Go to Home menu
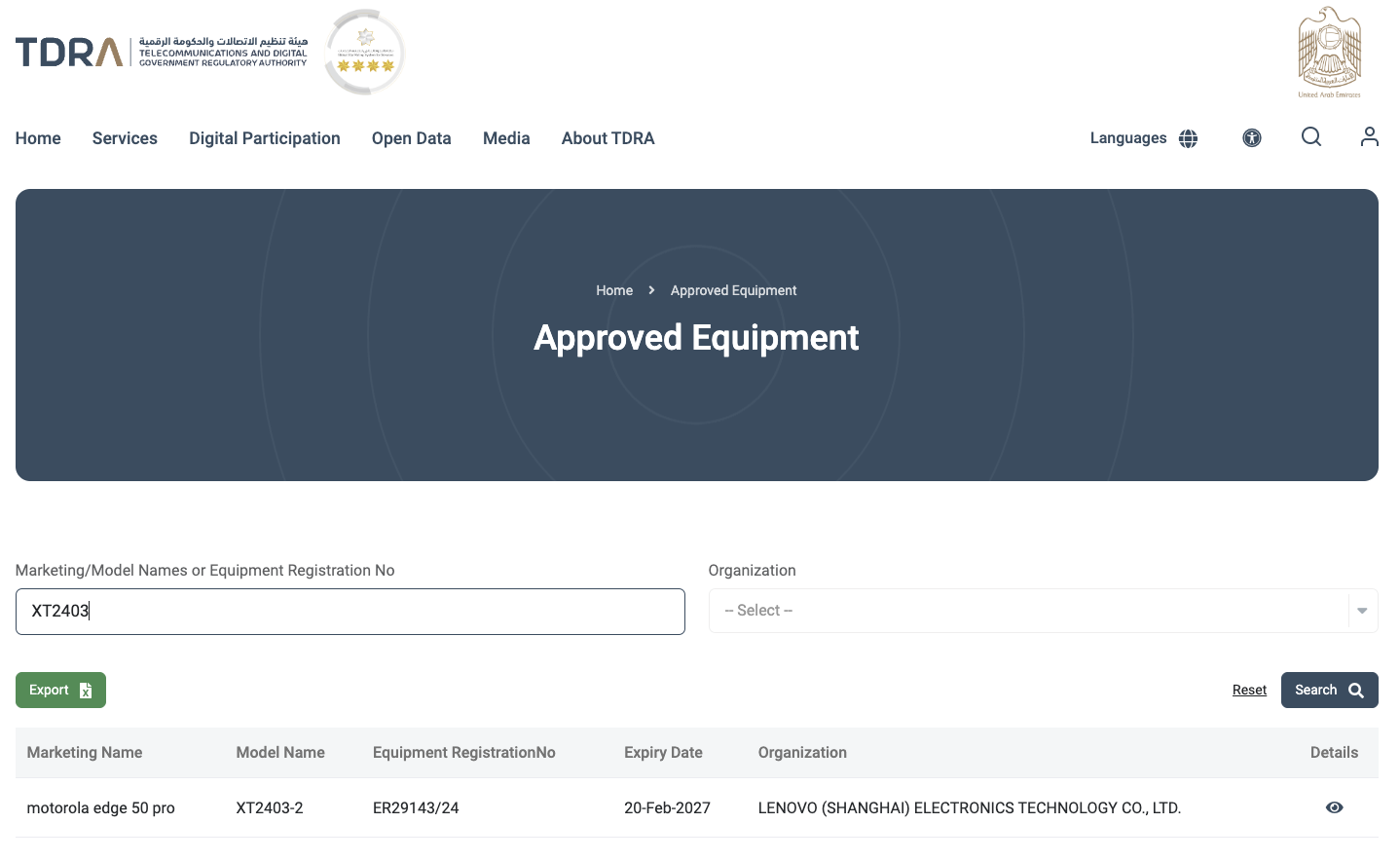Image resolution: width=1400 pixels, height=861 pixels. point(38,138)
